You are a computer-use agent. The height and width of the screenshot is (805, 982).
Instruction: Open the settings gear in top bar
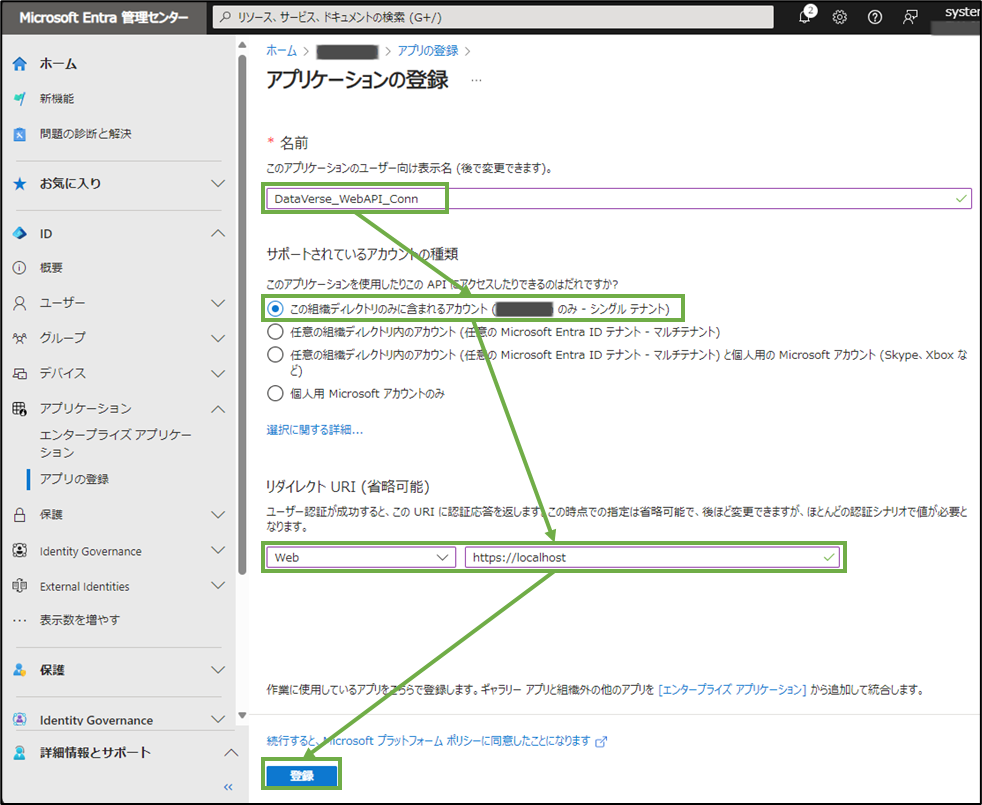(x=840, y=18)
